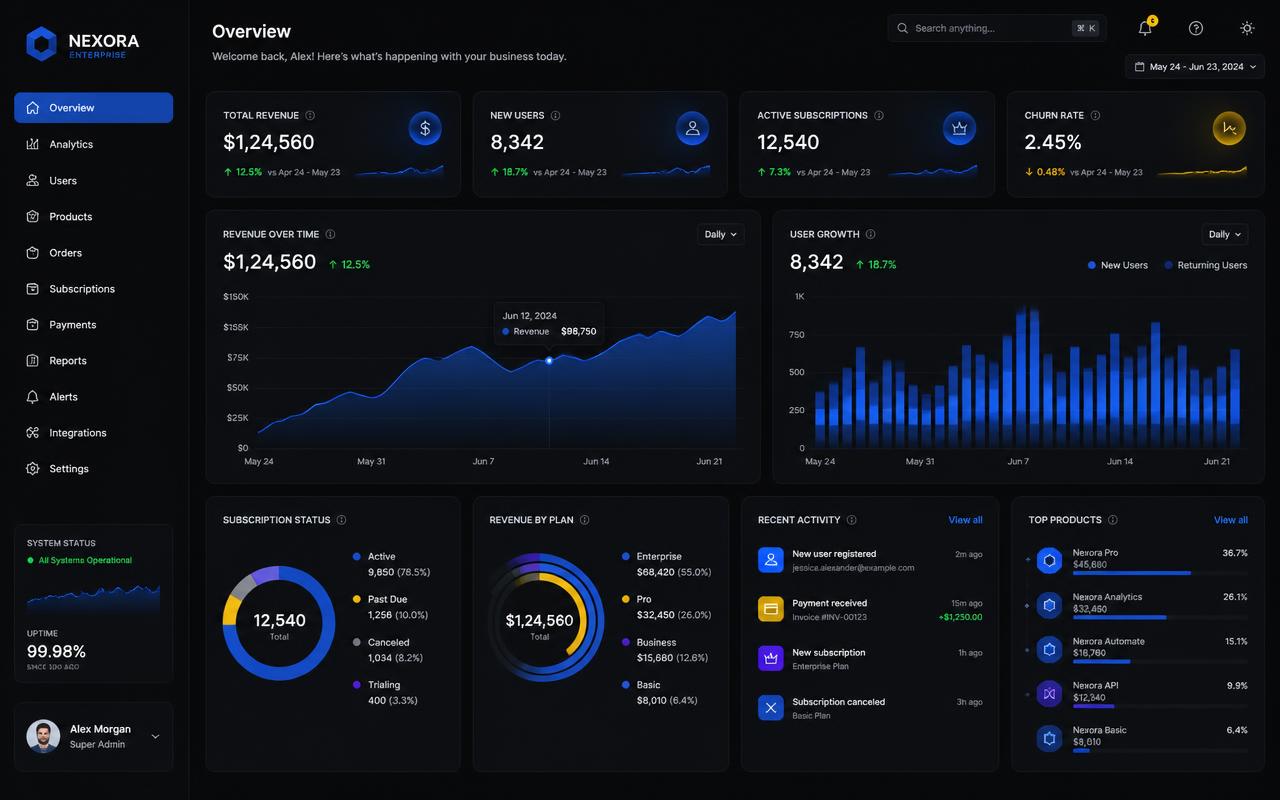The image size is (1280, 800).
Task: Click the Payment received card icon
Action: point(771,609)
